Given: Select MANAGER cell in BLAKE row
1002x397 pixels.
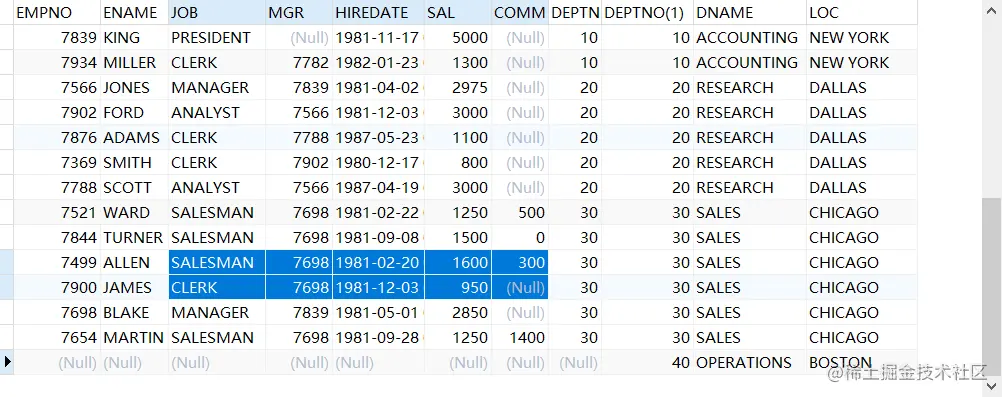Looking at the screenshot, I should (217, 313).
